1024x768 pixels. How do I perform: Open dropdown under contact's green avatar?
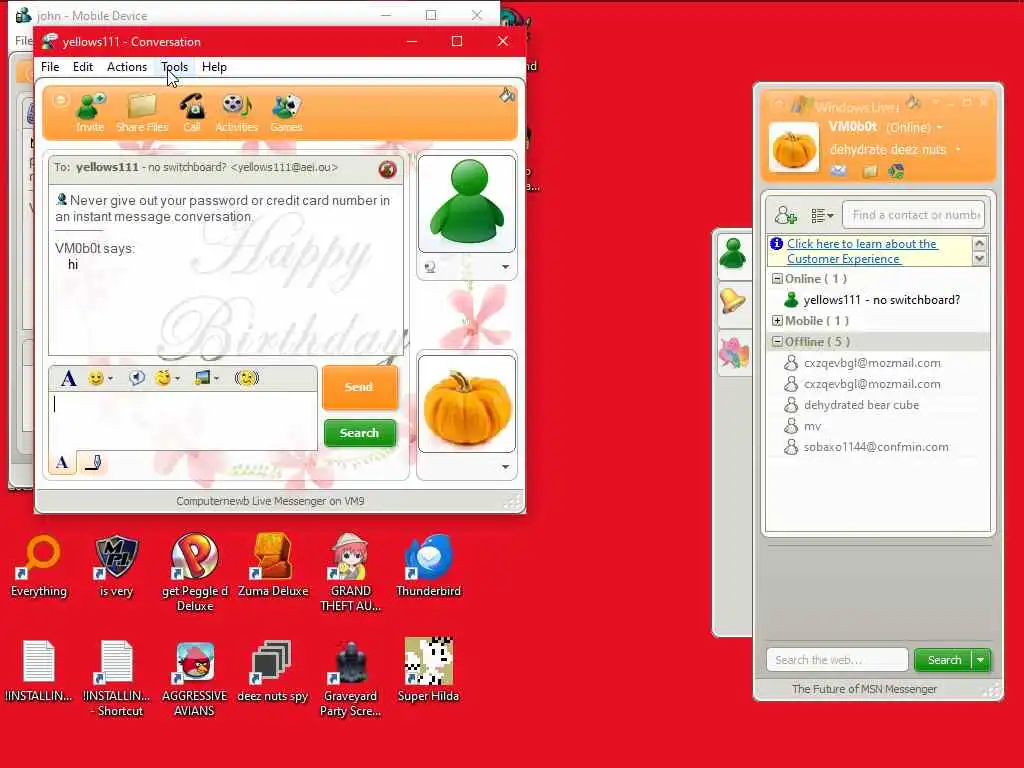(505, 266)
